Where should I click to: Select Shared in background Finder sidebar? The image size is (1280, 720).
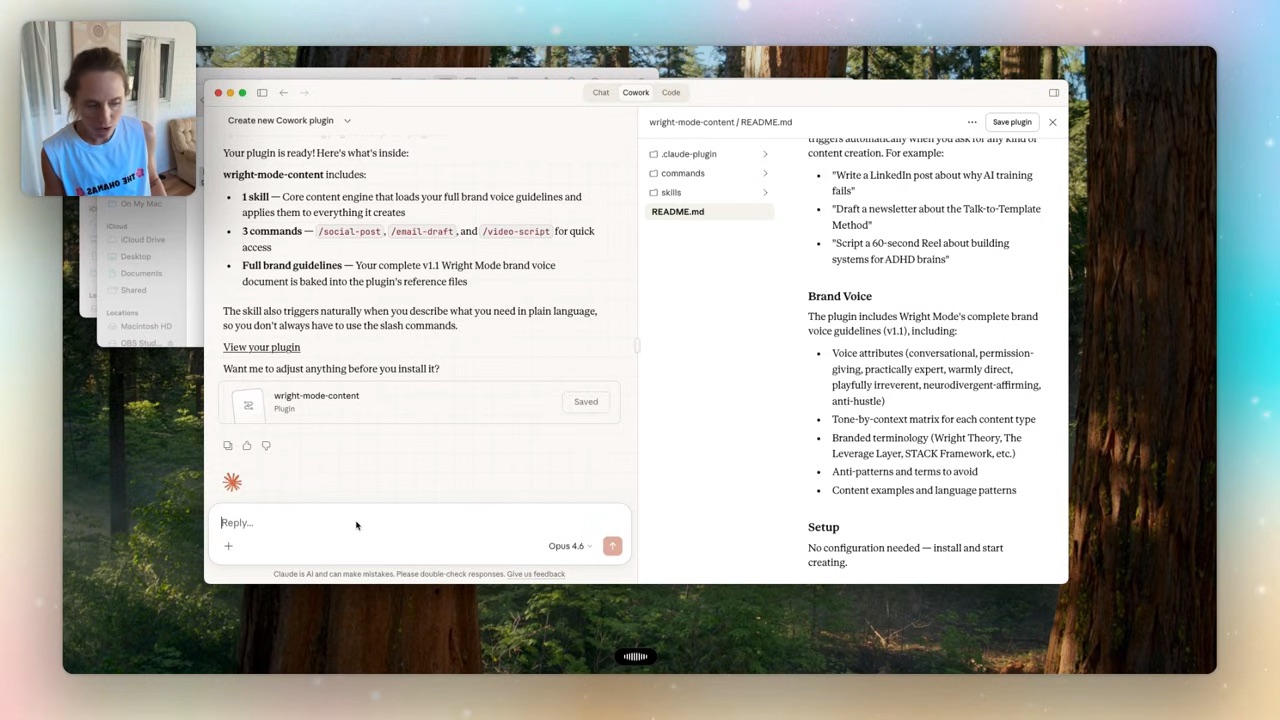[133, 291]
